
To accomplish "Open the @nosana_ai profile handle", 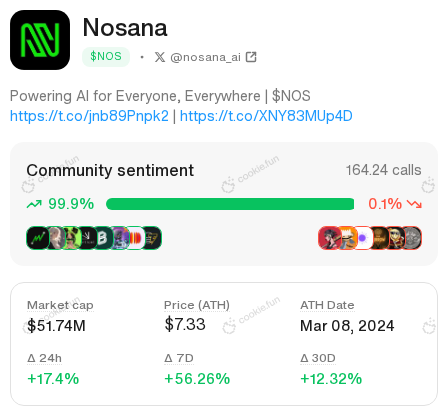I will click(x=205, y=57).
